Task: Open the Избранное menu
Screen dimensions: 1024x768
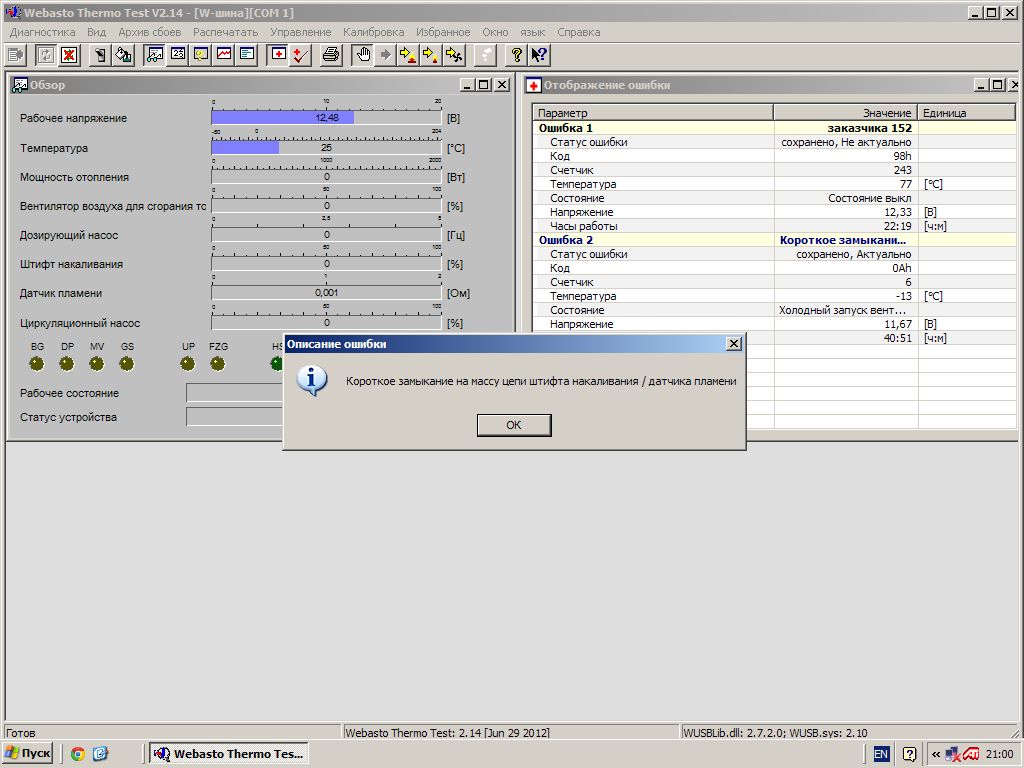Action: point(443,32)
